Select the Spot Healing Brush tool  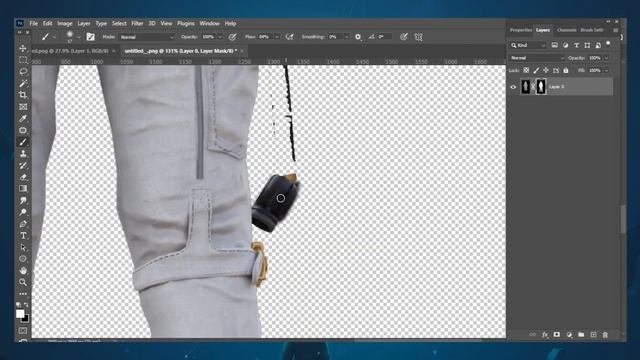[23, 130]
